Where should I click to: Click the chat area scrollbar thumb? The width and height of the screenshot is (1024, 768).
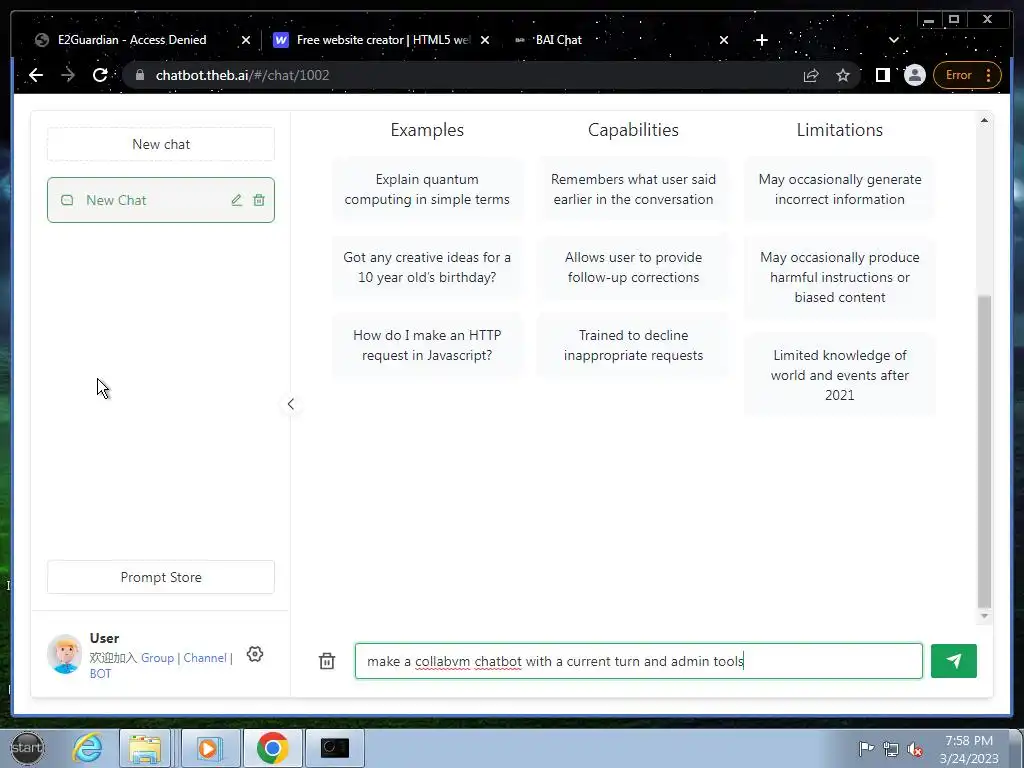click(x=984, y=451)
